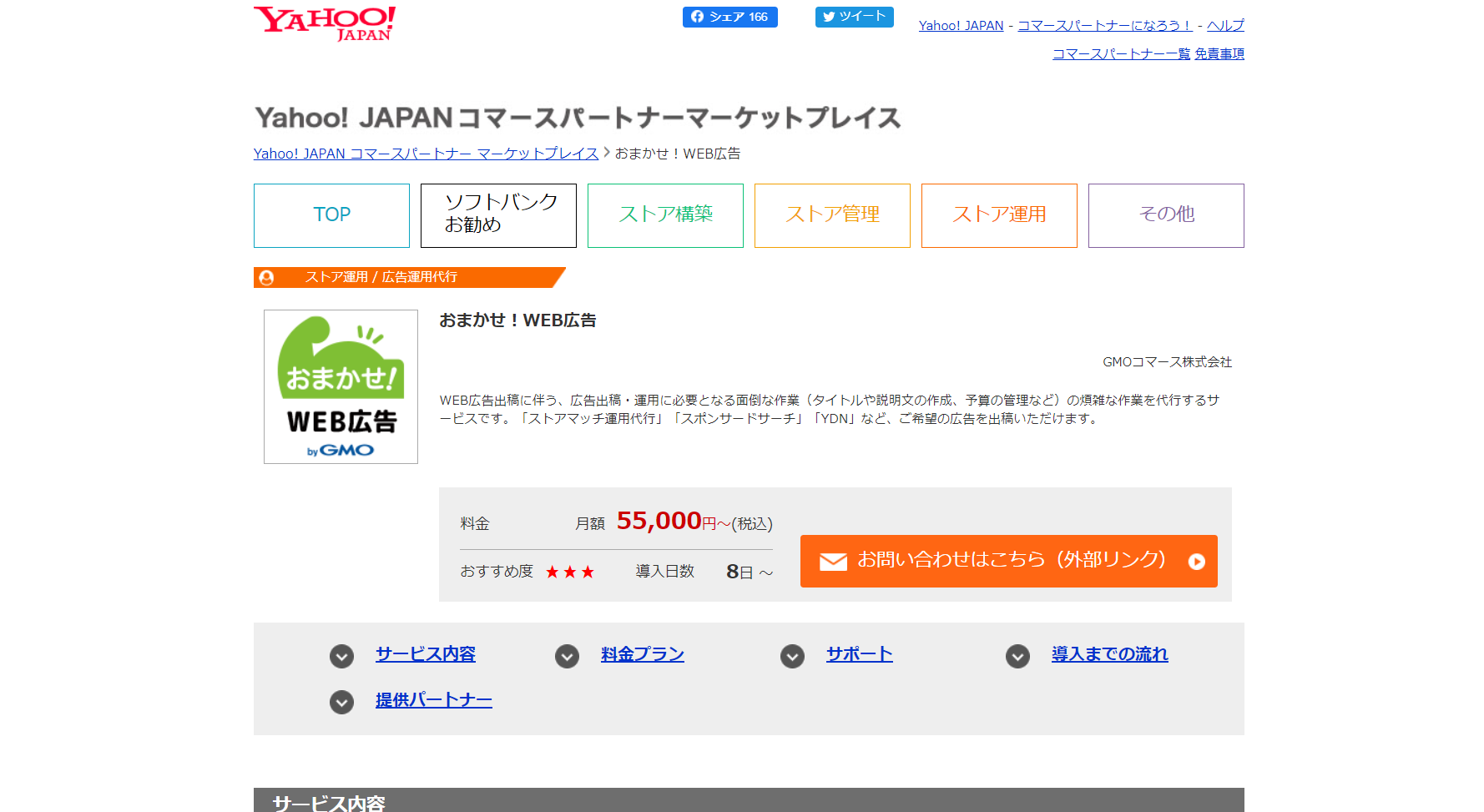Open the ソフトバンクお勧め tab

point(498,215)
